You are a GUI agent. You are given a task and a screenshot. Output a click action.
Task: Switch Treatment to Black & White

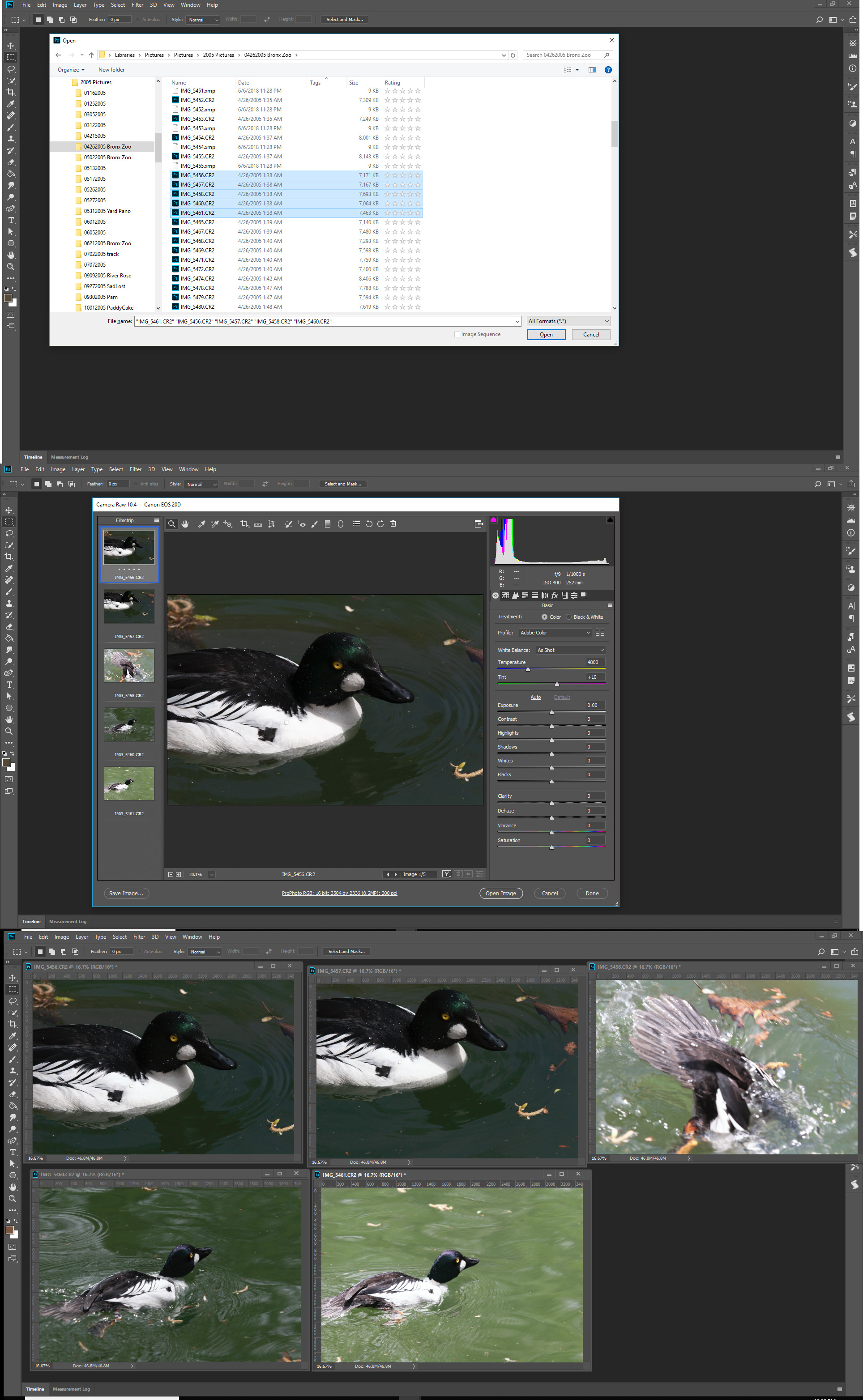[568, 617]
